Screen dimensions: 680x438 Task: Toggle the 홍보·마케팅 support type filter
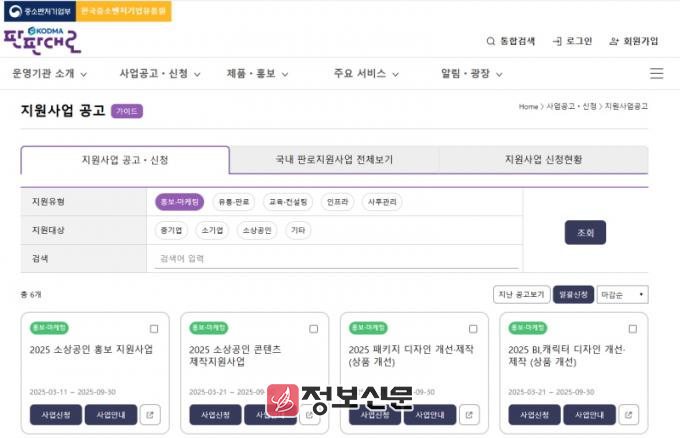(x=180, y=202)
